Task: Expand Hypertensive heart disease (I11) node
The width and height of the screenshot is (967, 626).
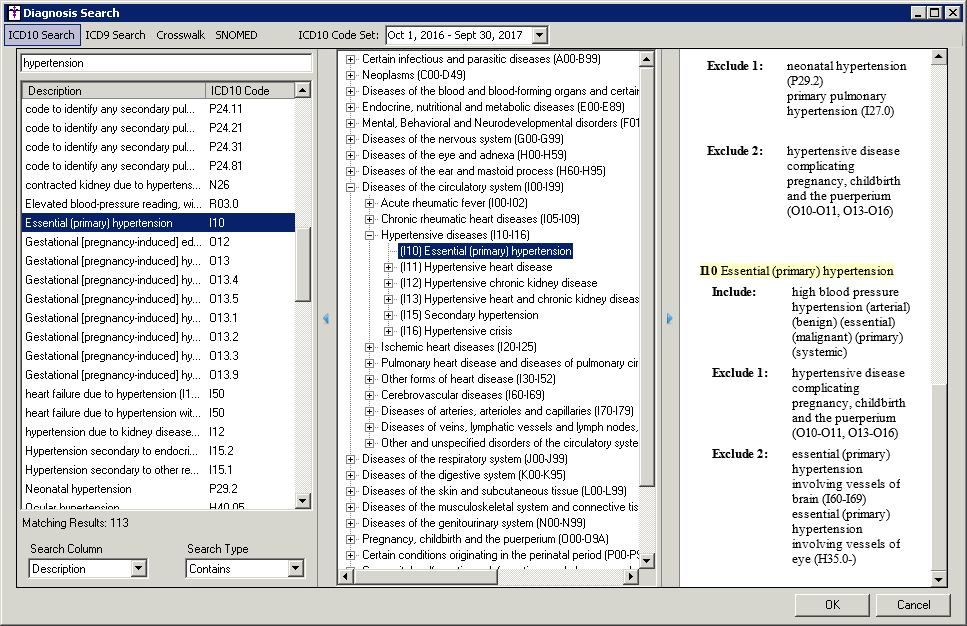Action: [x=390, y=267]
